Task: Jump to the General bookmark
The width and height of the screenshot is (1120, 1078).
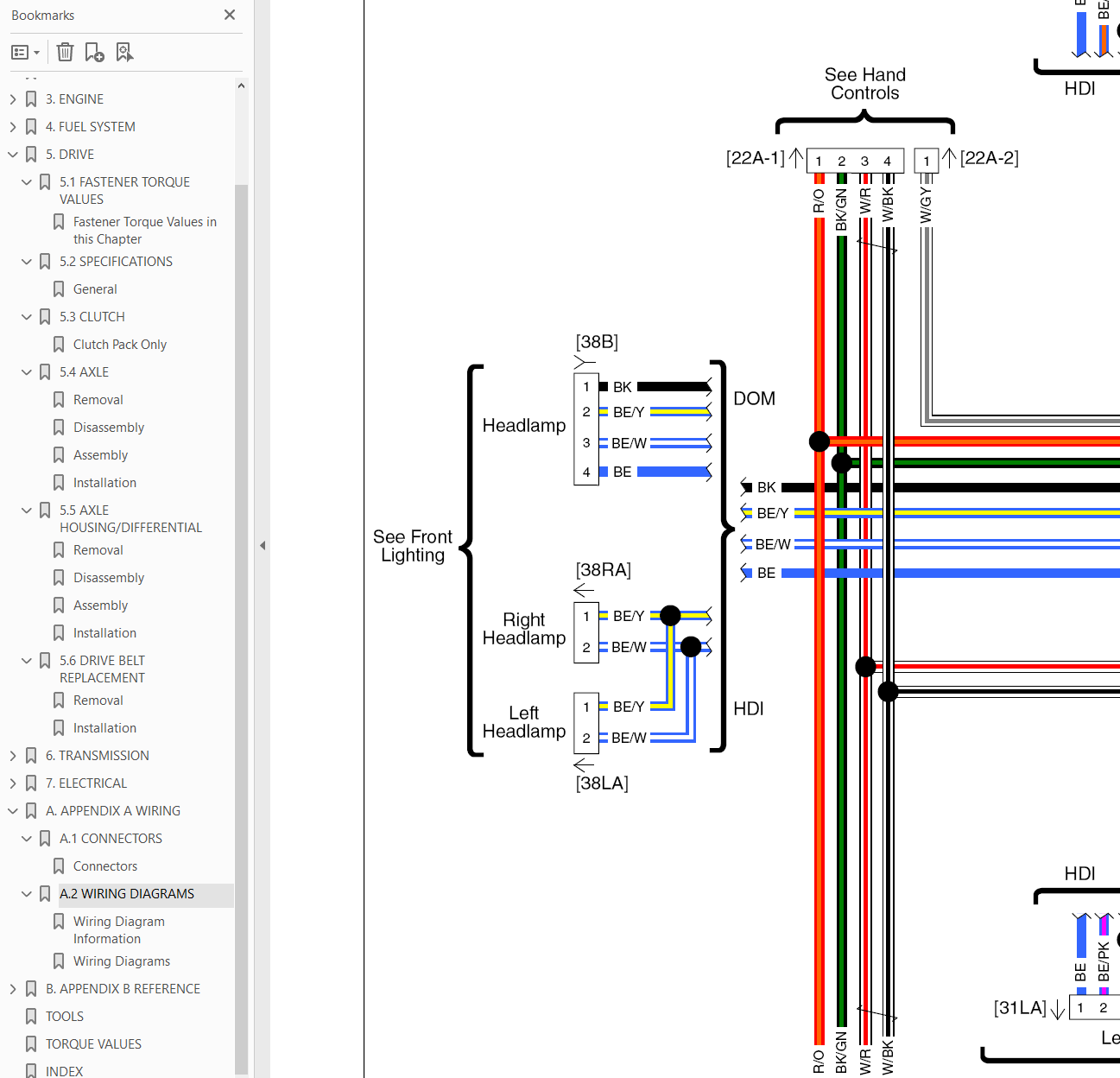Action: coord(95,289)
